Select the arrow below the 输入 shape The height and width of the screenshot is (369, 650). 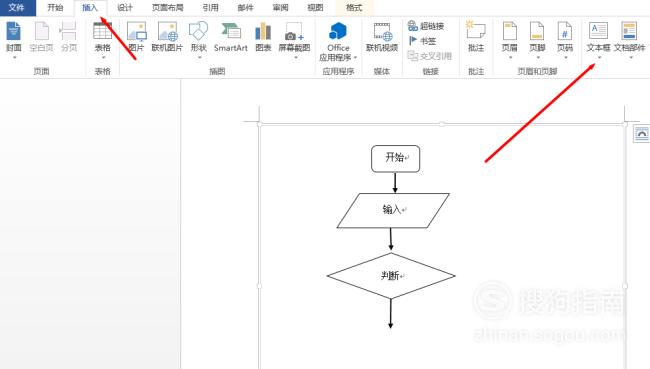coord(391,239)
